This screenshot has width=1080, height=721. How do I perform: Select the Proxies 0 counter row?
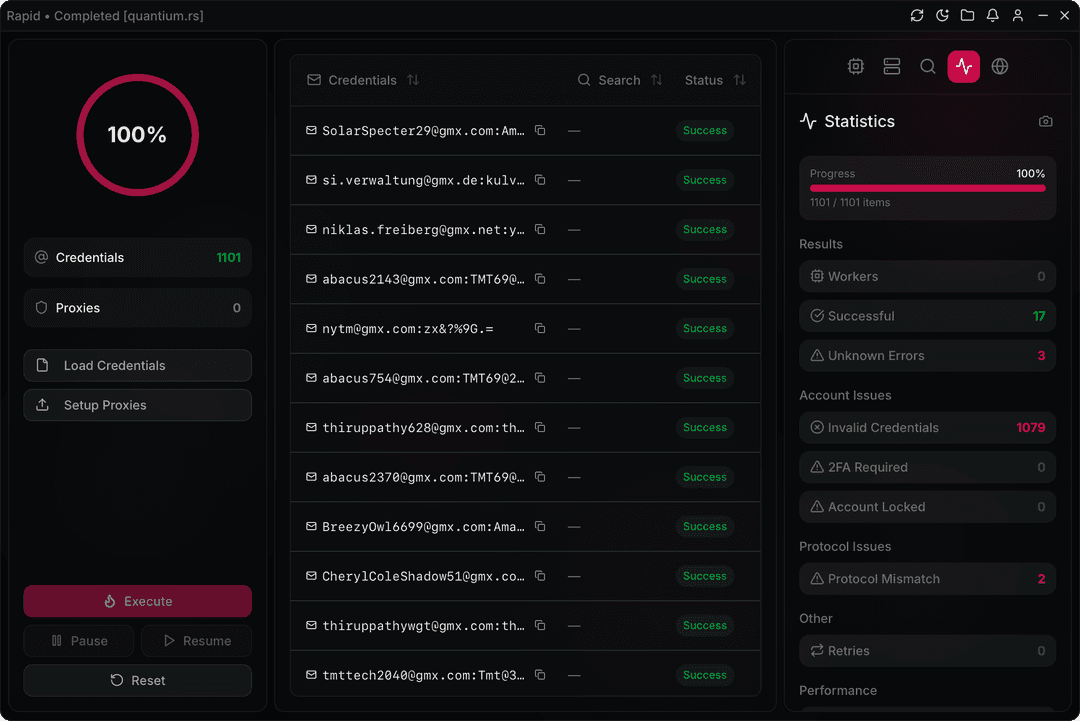coord(138,308)
